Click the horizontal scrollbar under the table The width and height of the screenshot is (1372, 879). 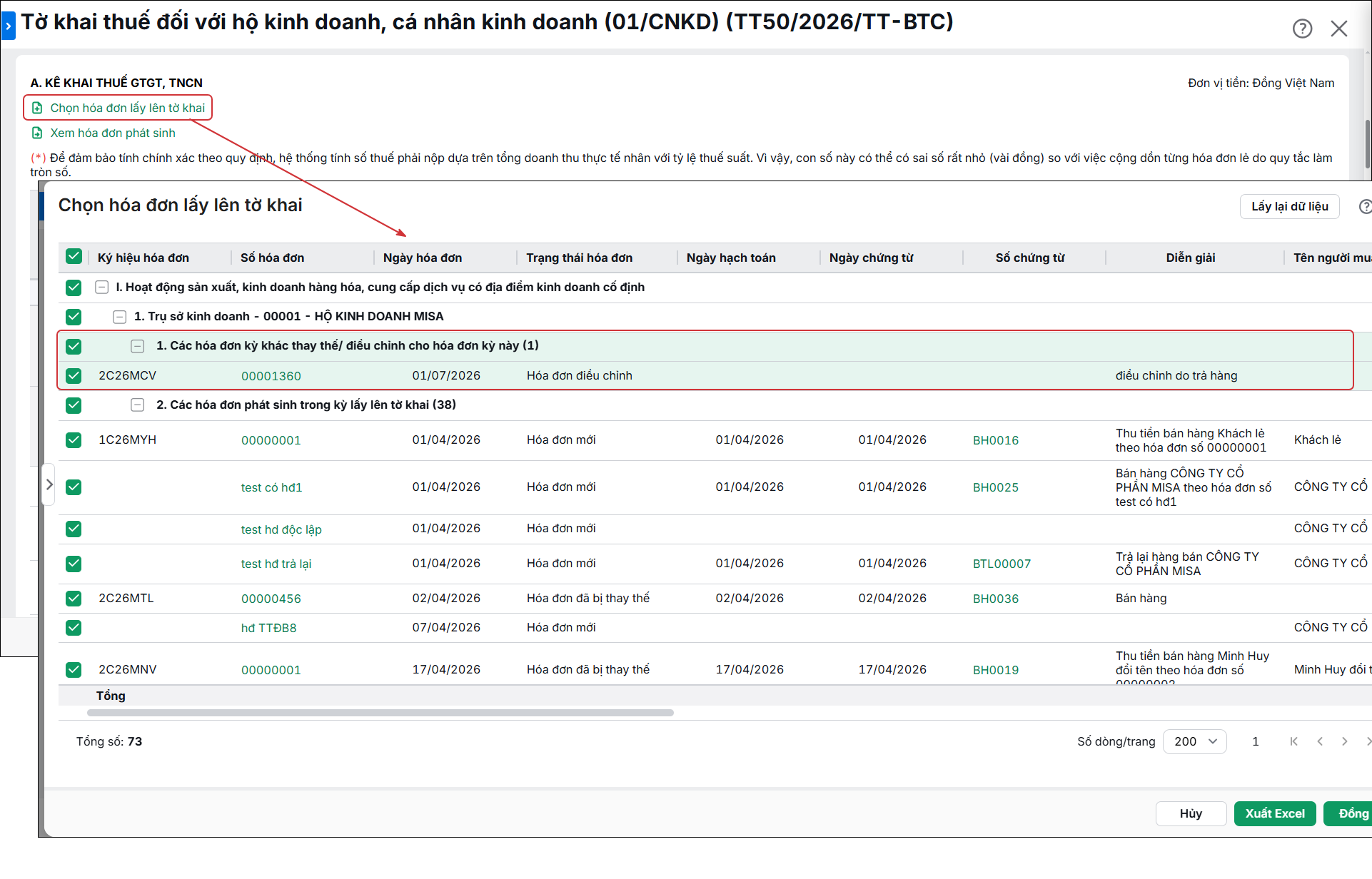(x=380, y=712)
